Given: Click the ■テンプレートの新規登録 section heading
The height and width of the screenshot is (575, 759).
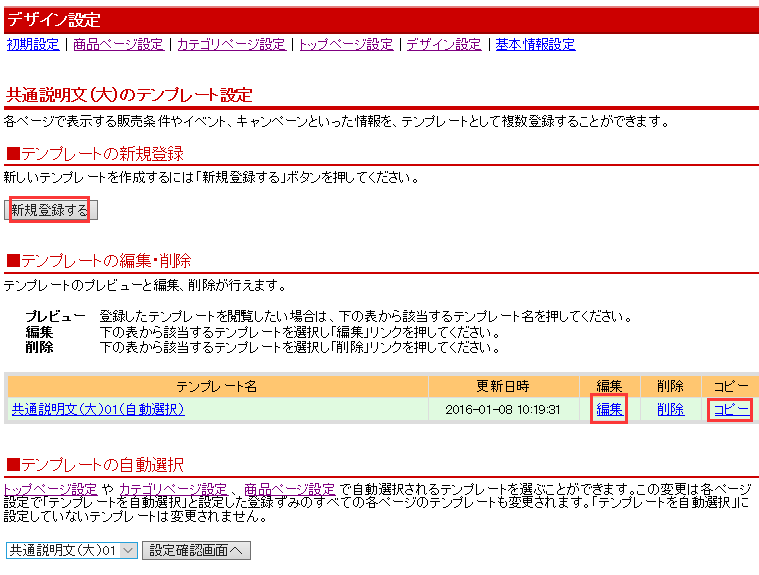Looking at the screenshot, I should (95, 154).
